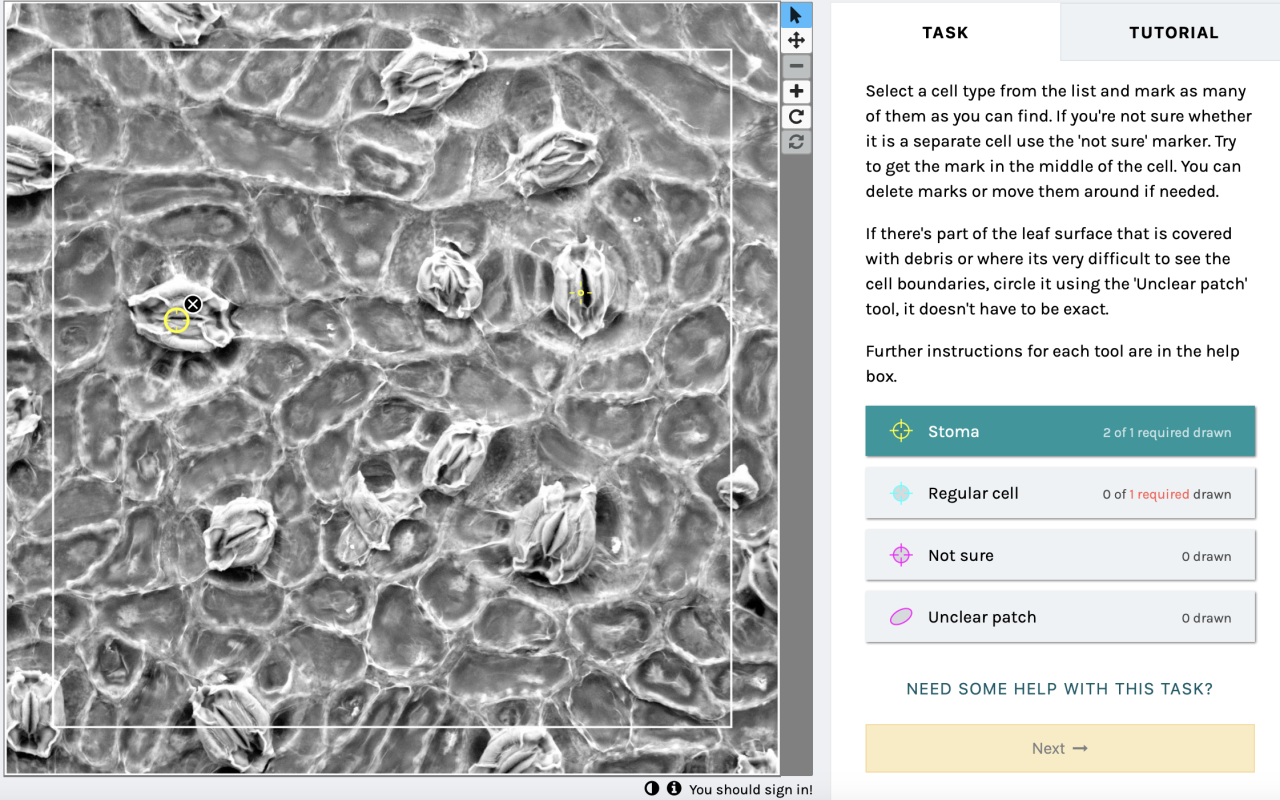Delete the selected stoma mark with the X
This screenshot has height=800, width=1280.
193,303
